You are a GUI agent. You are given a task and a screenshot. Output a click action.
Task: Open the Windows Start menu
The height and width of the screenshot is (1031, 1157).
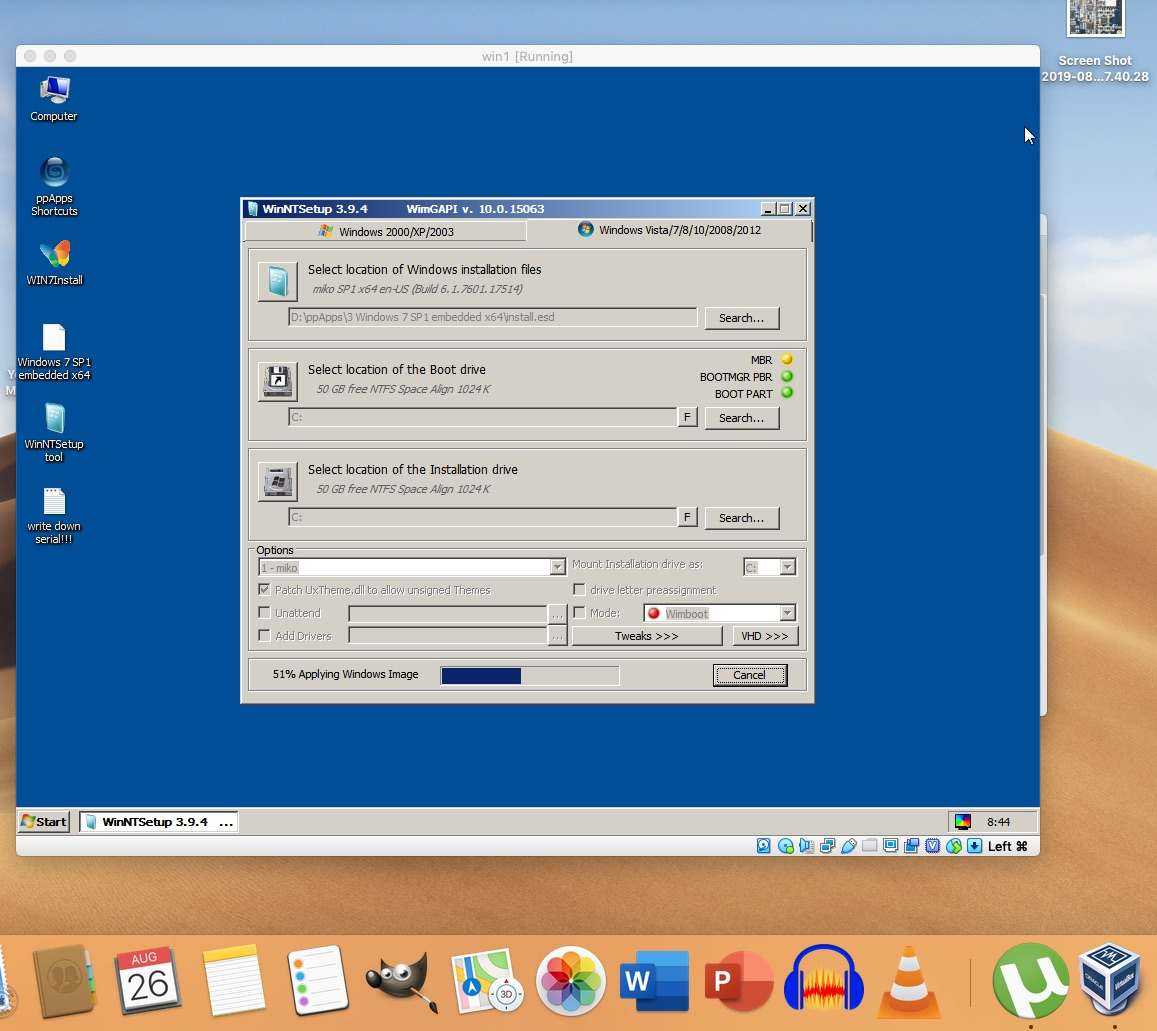44,821
